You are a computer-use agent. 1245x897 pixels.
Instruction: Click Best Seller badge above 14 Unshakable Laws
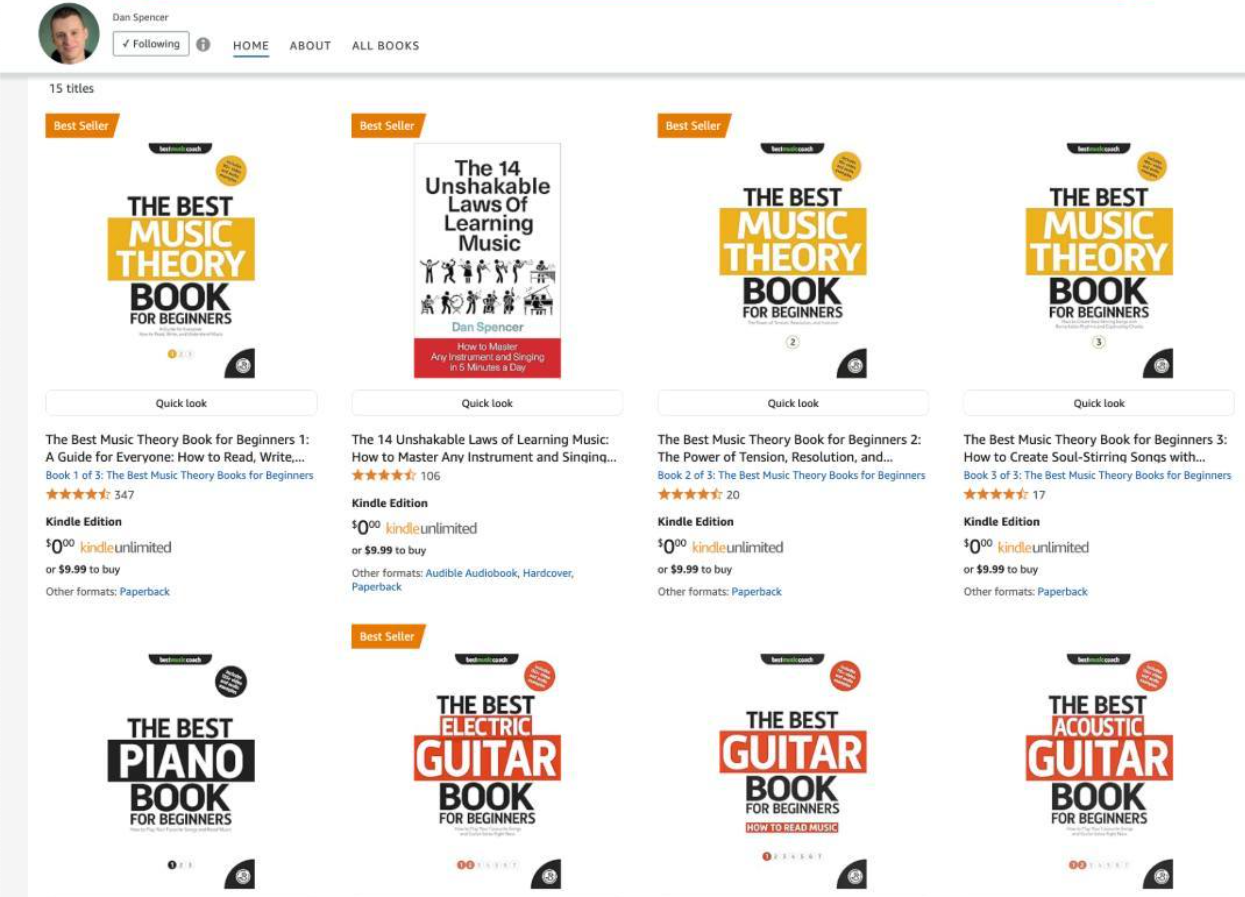tap(387, 126)
